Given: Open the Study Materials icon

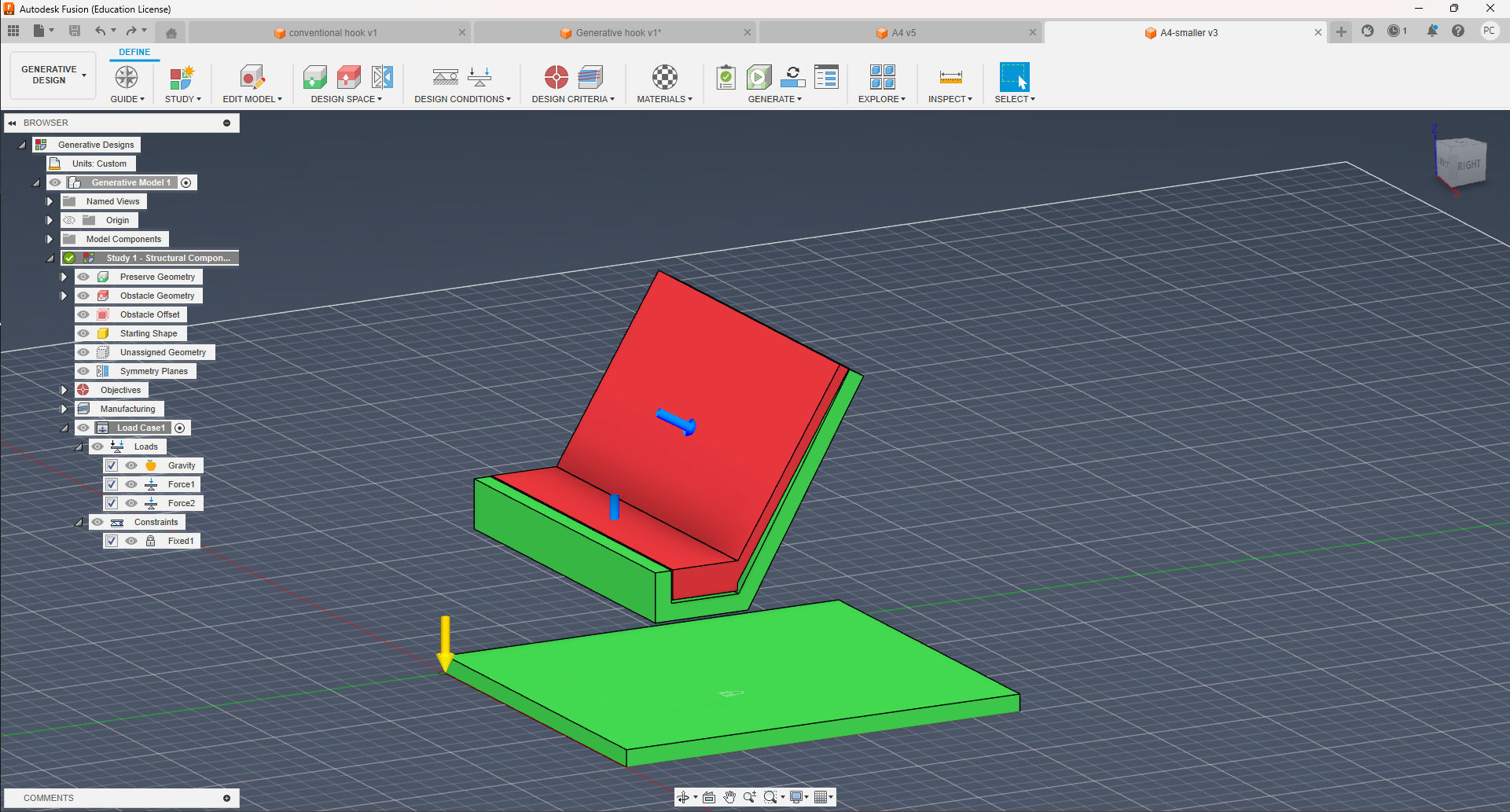Looking at the screenshot, I should [665, 77].
